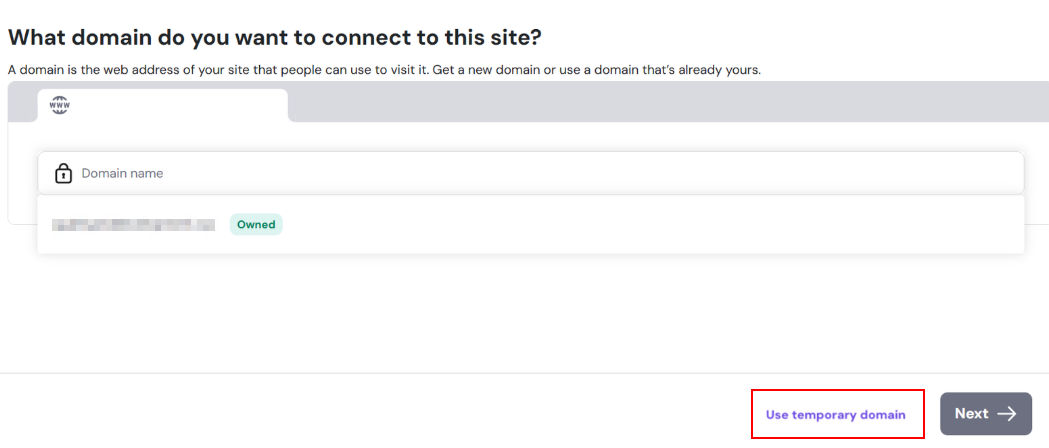
Task: Click the www globe icon
Action: [60, 105]
